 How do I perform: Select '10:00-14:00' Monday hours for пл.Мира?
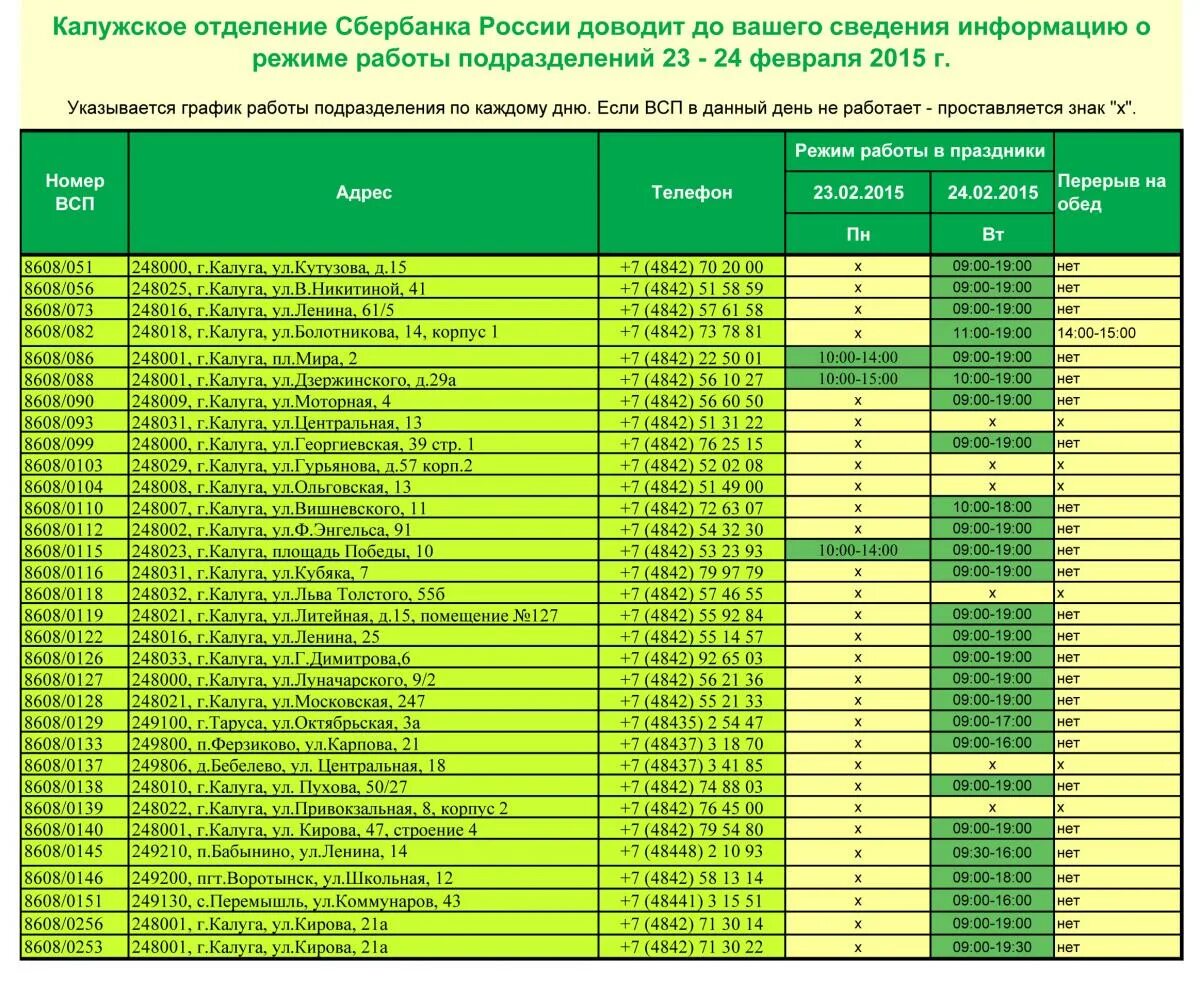858,357
